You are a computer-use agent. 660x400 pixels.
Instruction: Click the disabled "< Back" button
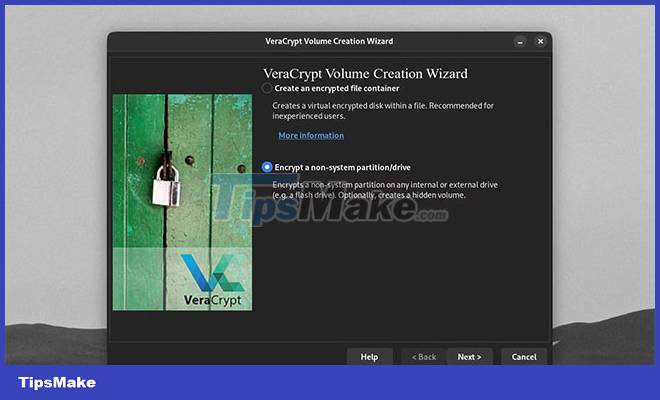(x=424, y=357)
